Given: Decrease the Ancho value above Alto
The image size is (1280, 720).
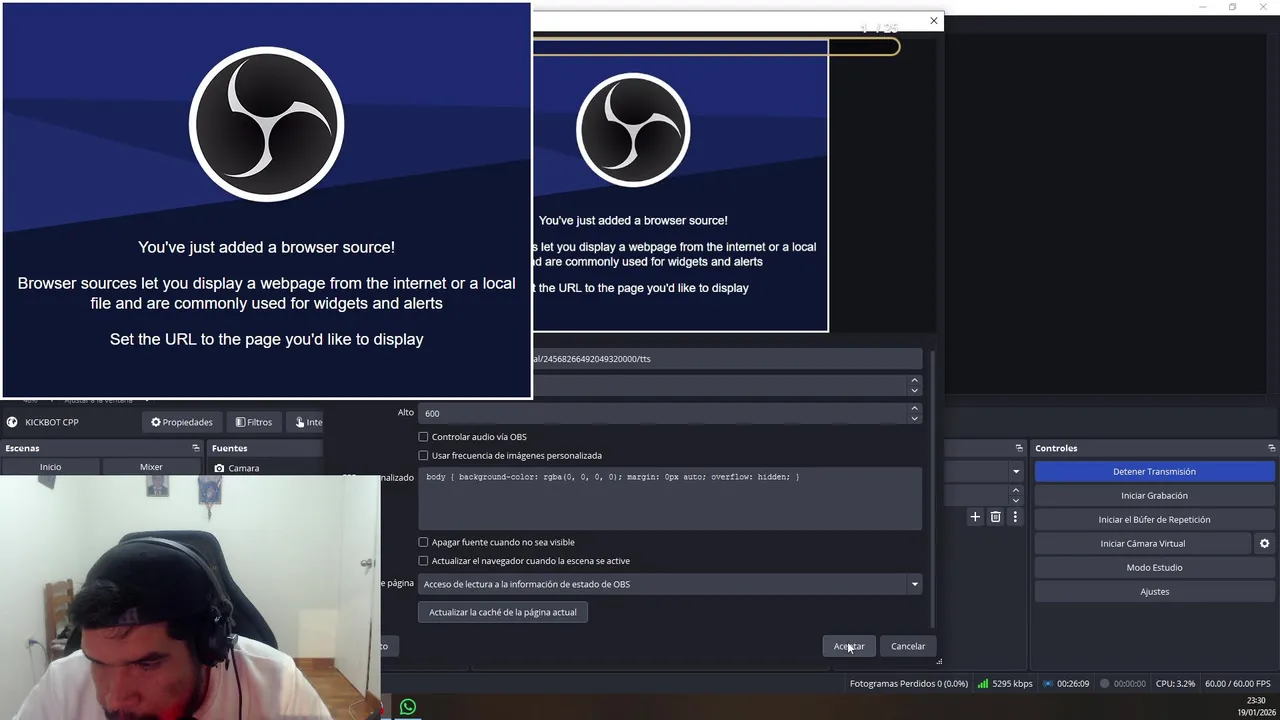Looking at the screenshot, I should click(x=914, y=390).
